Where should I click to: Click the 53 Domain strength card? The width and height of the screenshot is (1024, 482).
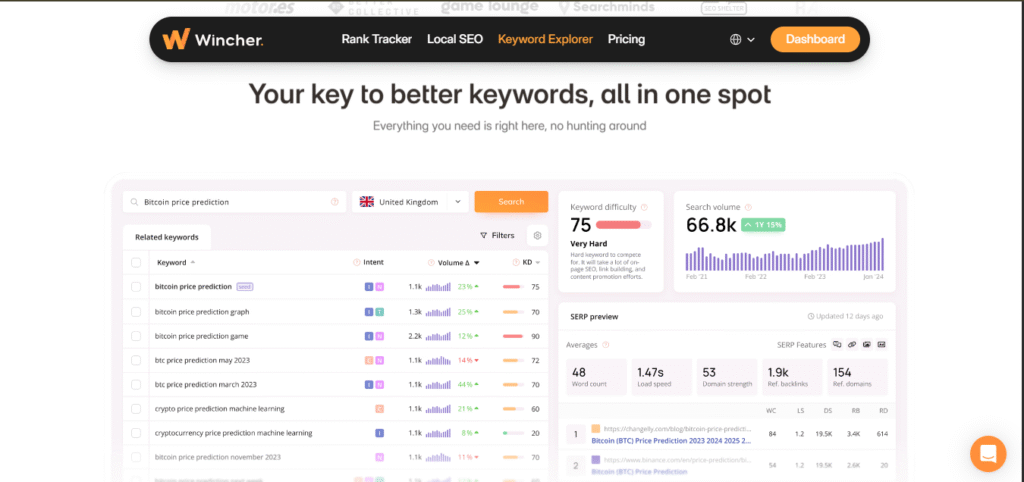[727, 377]
